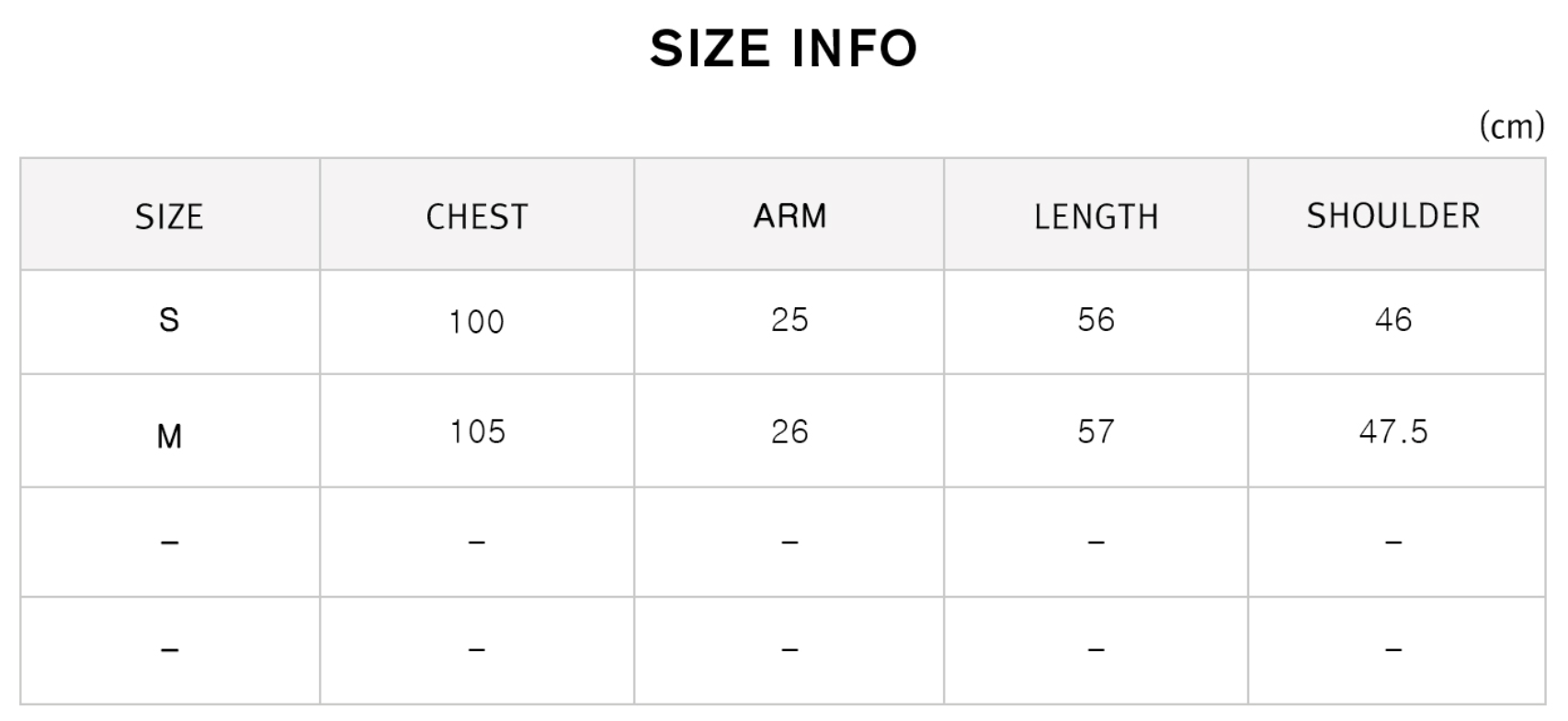Click the last row dash under SHOULDER

[x=1393, y=650]
